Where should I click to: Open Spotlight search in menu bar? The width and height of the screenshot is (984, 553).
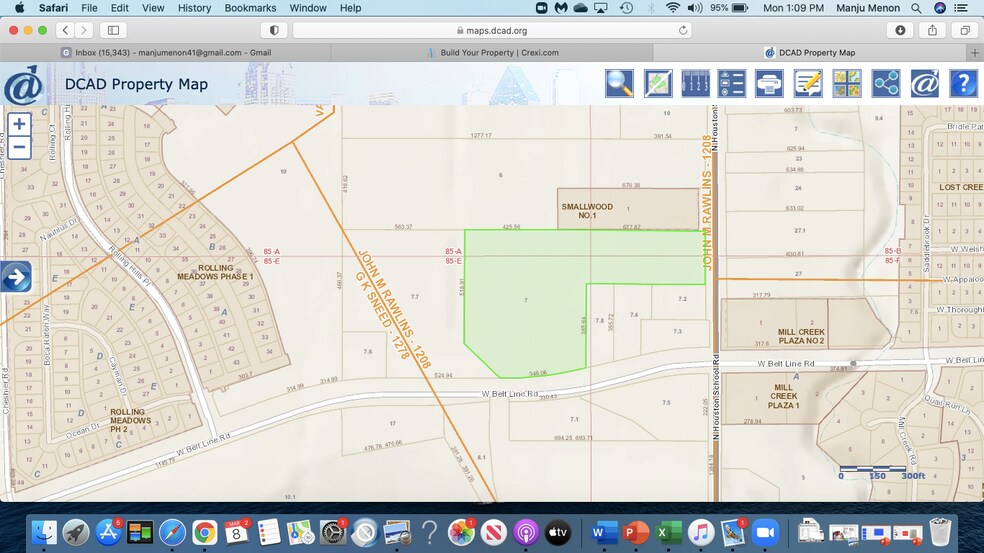(916, 8)
